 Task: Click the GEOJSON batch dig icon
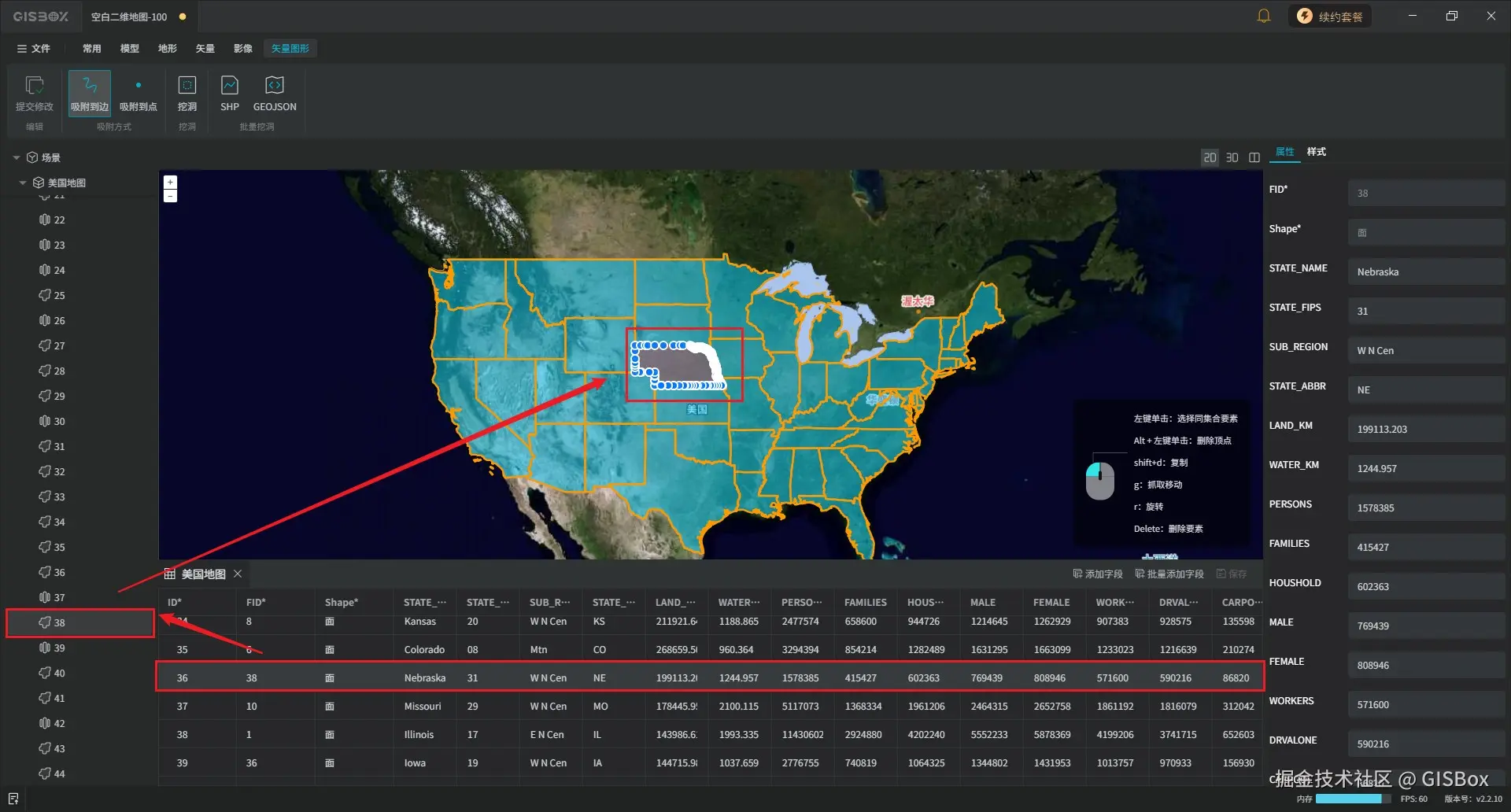pos(275,85)
